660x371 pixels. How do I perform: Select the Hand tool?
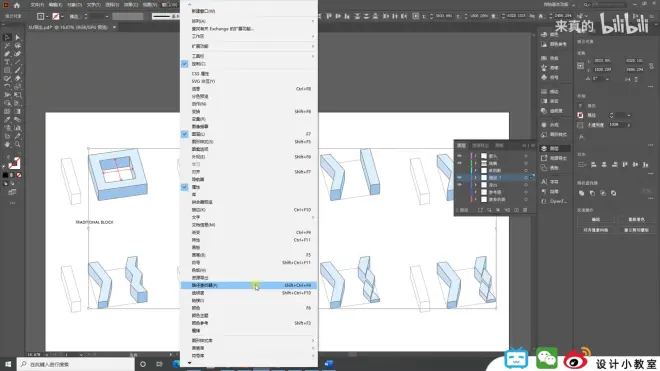(x=7, y=144)
